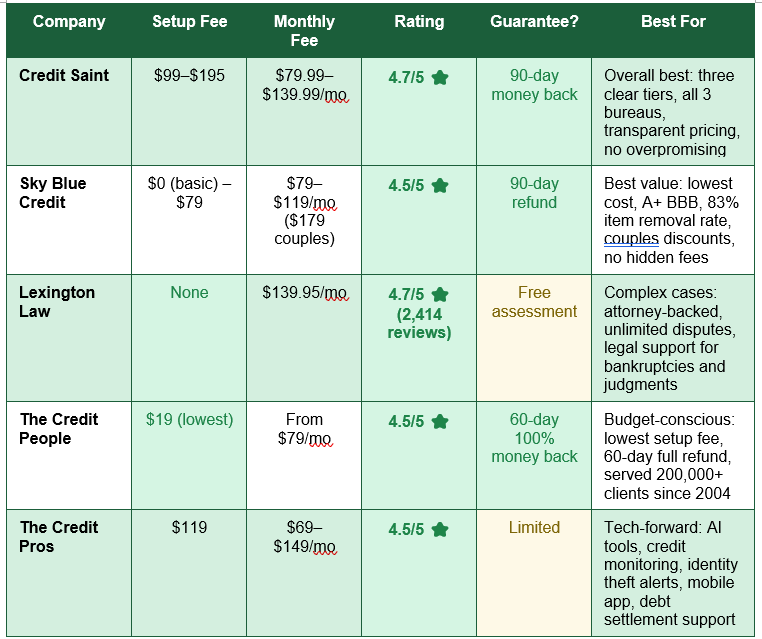Screen dimensions: 762x639
Task: Click the Company column header
Action: 69,21
